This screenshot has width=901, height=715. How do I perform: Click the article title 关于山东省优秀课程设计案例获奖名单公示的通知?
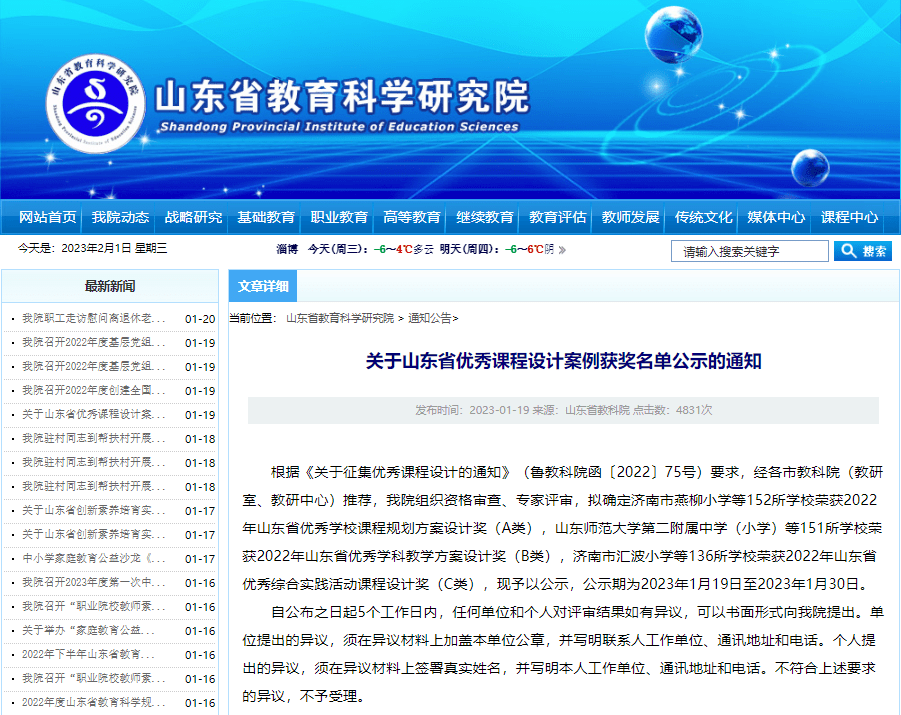564,361
